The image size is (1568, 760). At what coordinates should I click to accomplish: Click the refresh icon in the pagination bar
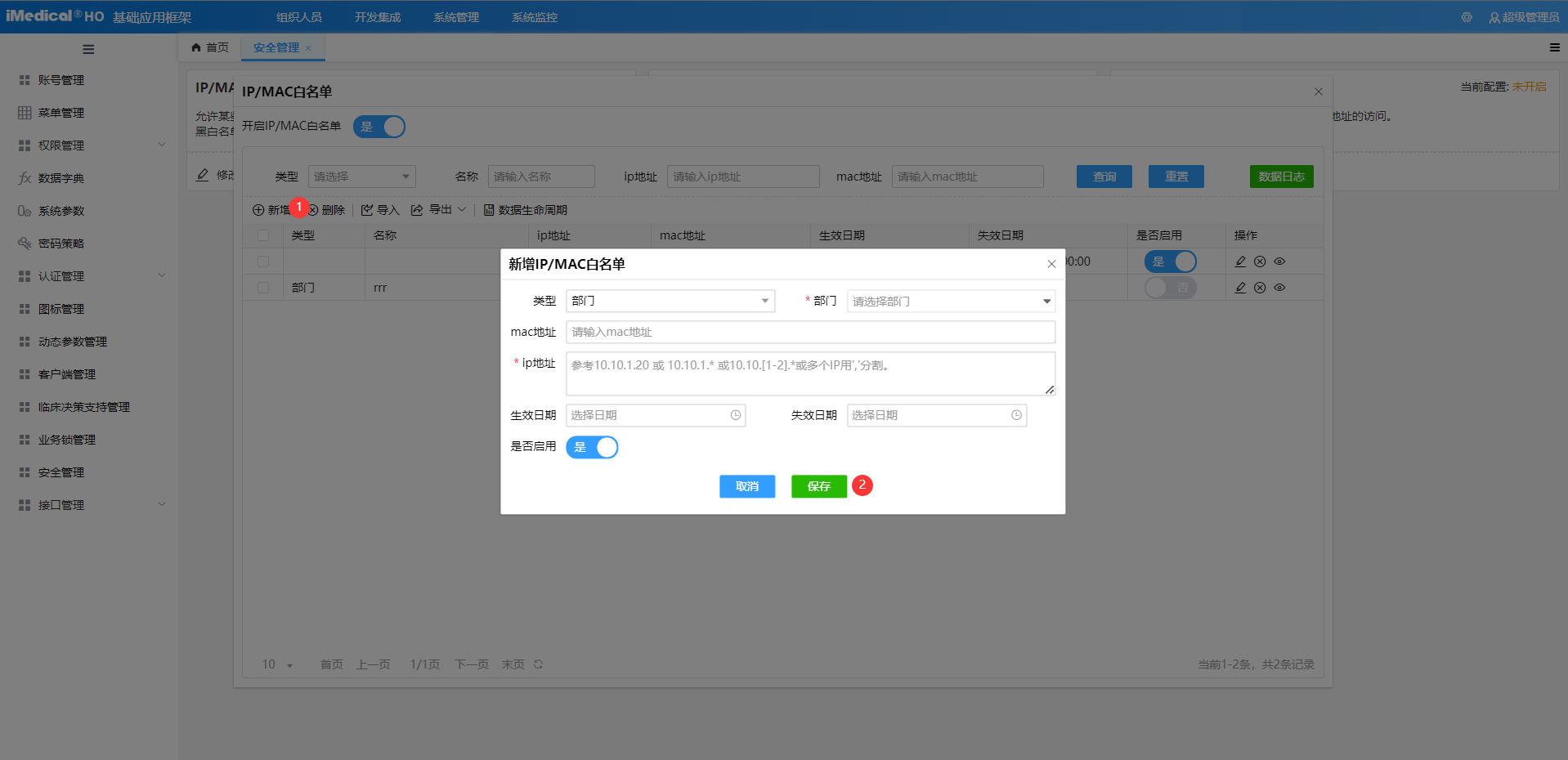(x=539, y=664)
